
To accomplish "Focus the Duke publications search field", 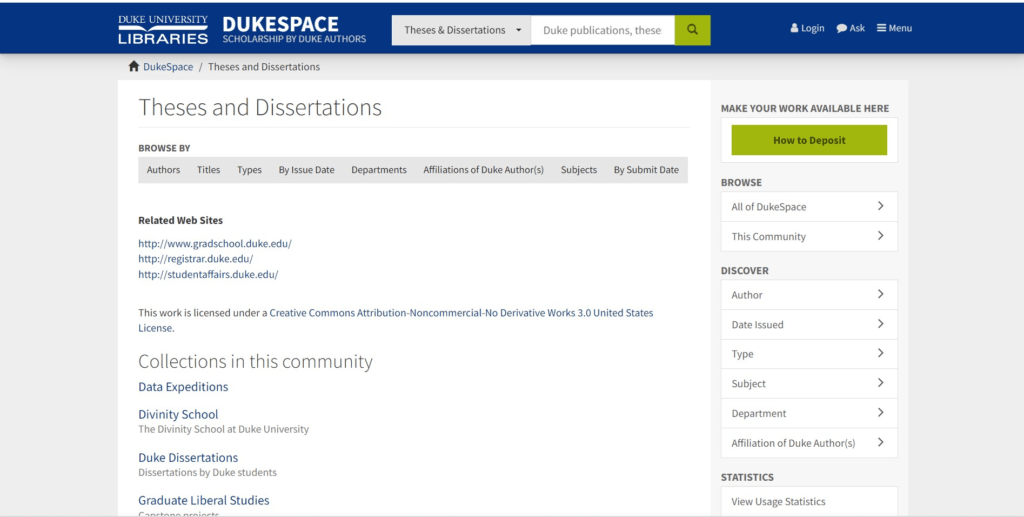I will [x=603, y=30].
